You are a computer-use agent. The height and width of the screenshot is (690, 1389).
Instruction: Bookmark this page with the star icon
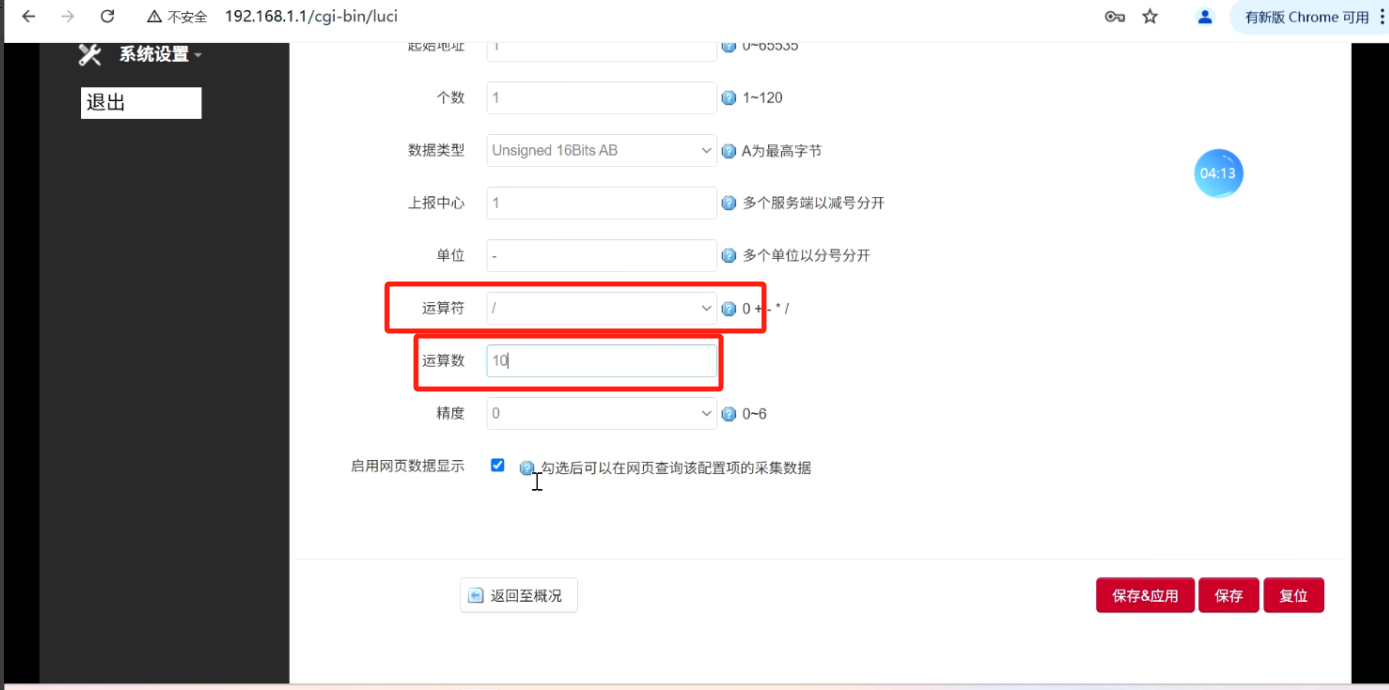click(1150, 16)
